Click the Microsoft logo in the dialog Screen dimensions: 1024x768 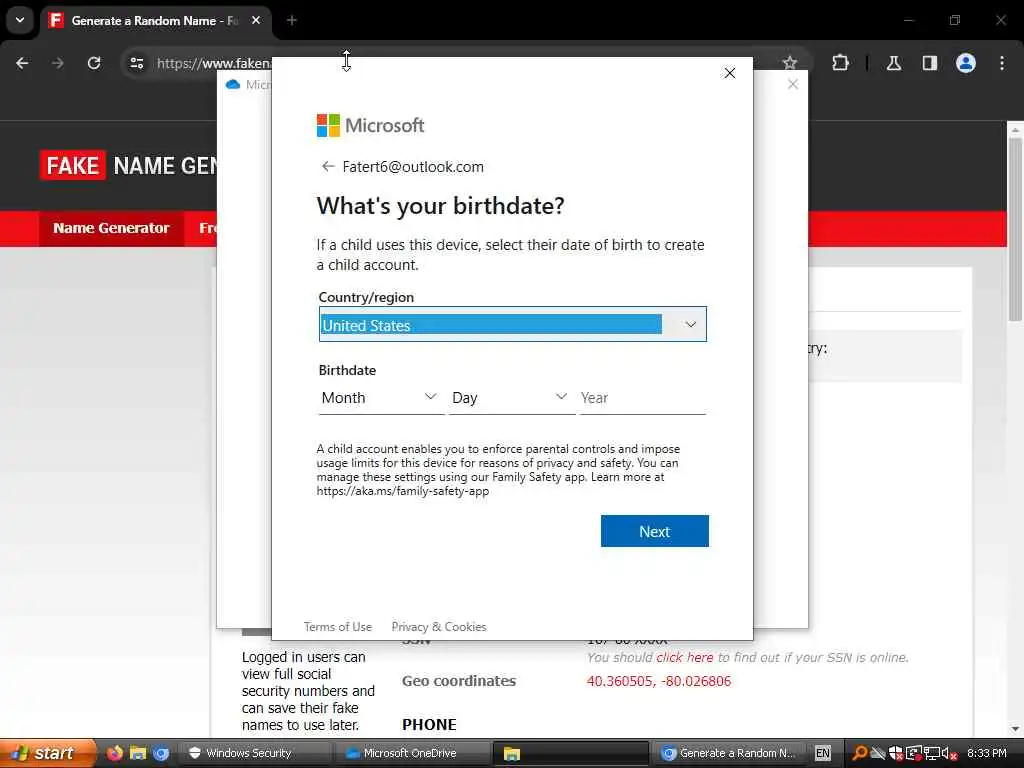[370, 125]
